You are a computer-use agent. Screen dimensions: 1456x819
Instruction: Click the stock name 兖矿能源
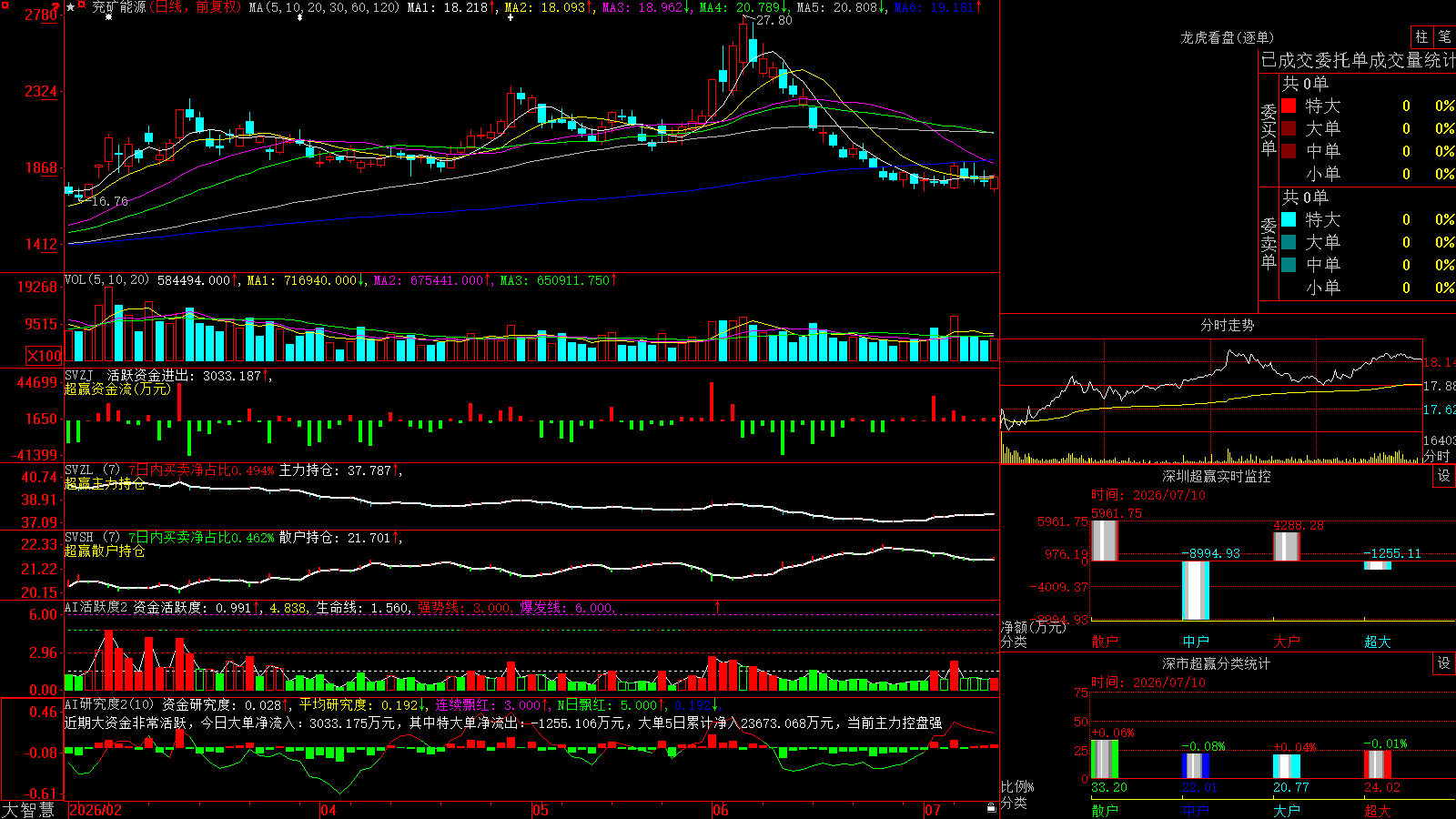tap(119, 7)
